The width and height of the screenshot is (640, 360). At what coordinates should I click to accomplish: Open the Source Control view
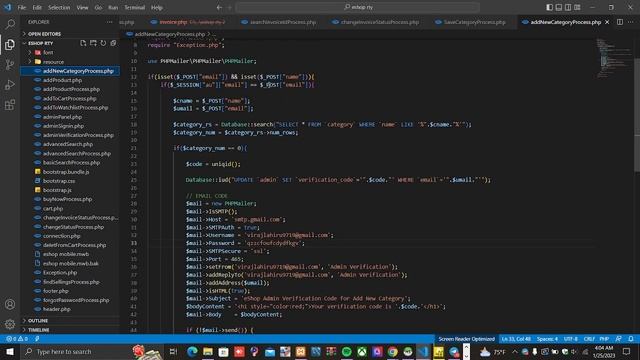pyautogui.click(x=10, y=64)
